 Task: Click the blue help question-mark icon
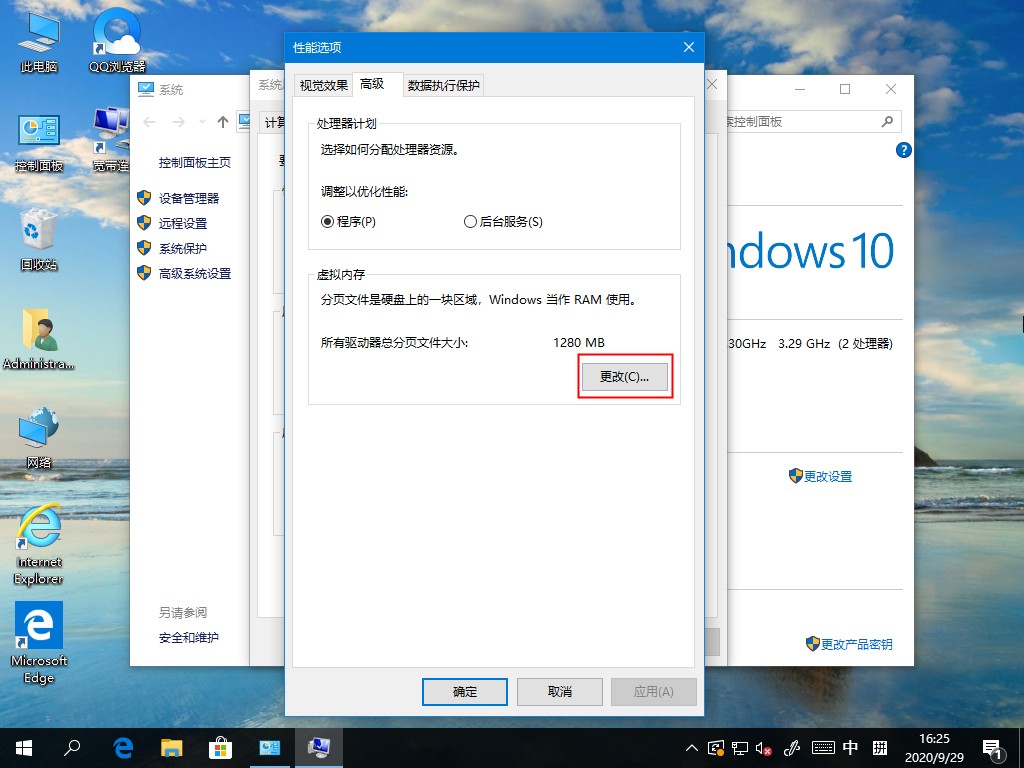[903, 150]
